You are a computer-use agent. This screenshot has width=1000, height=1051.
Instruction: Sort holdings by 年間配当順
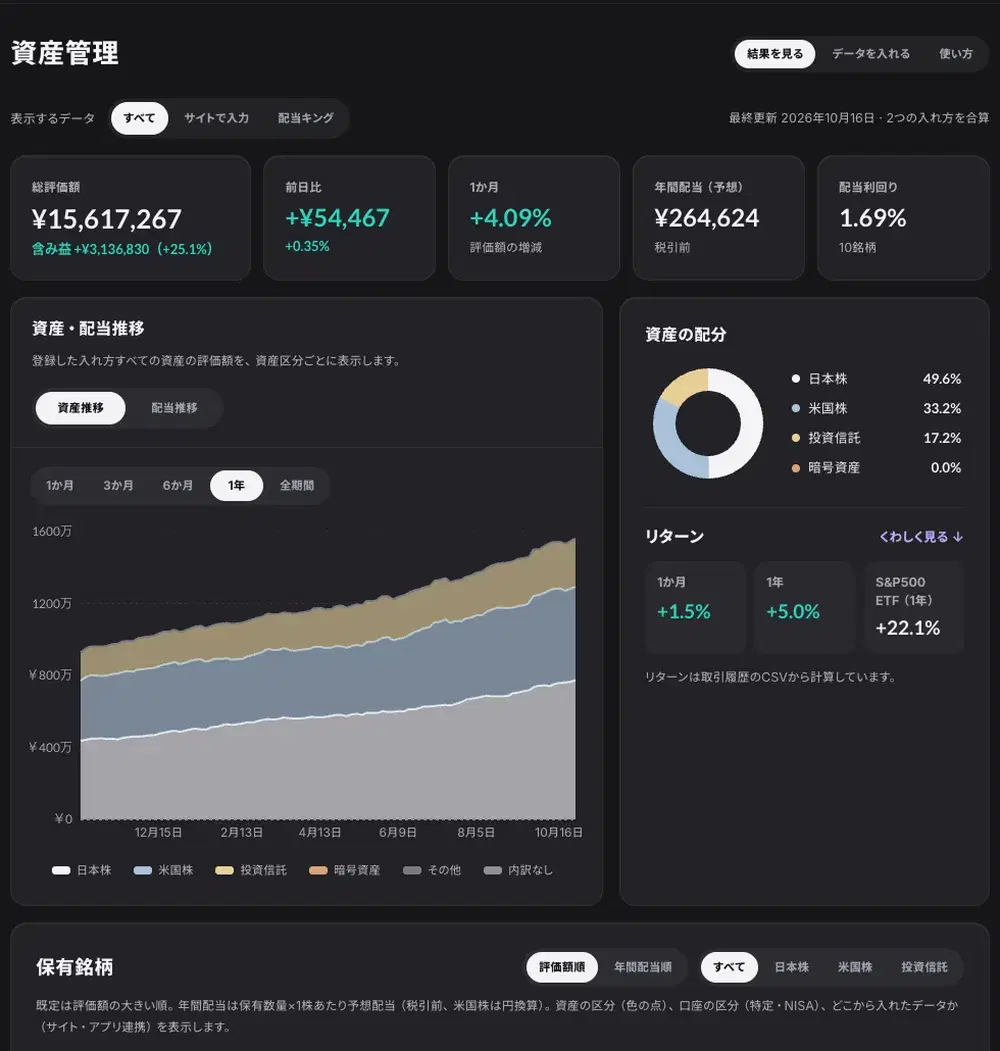pos(643,967)
